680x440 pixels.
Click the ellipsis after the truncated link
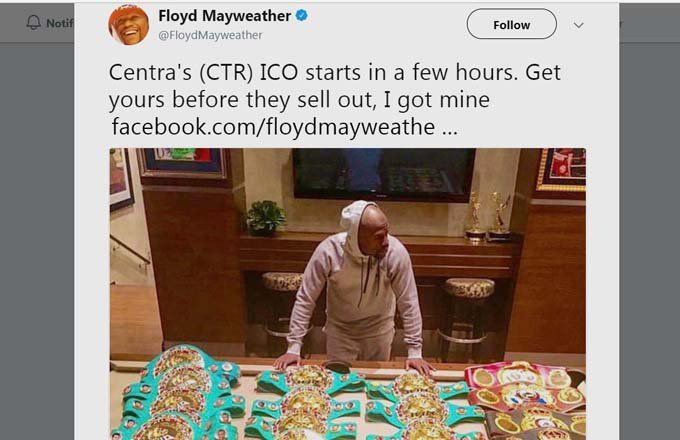click(x=450, y=132)
